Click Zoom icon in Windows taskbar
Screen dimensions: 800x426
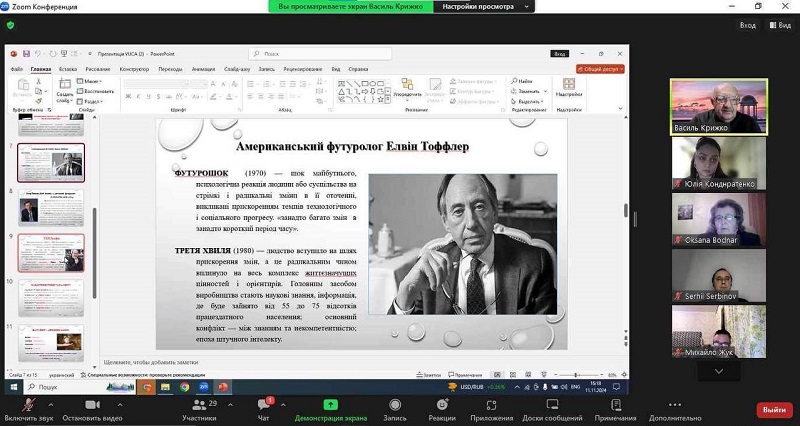(x=204, y=387)
